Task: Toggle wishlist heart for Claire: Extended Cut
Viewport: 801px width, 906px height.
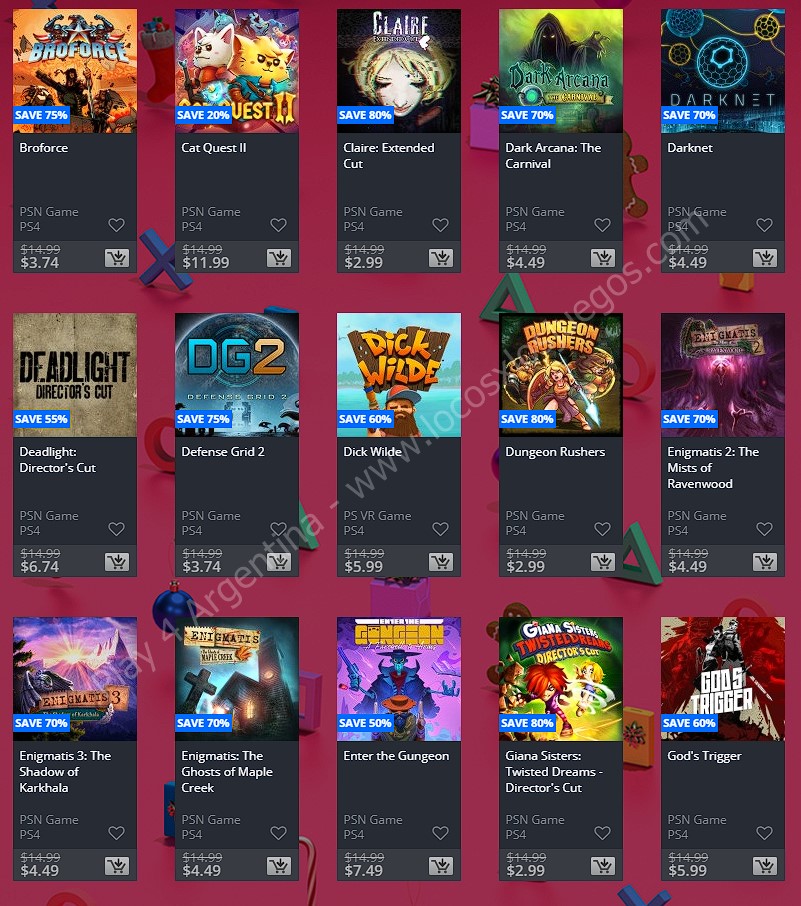Action: tap(440, 225)
